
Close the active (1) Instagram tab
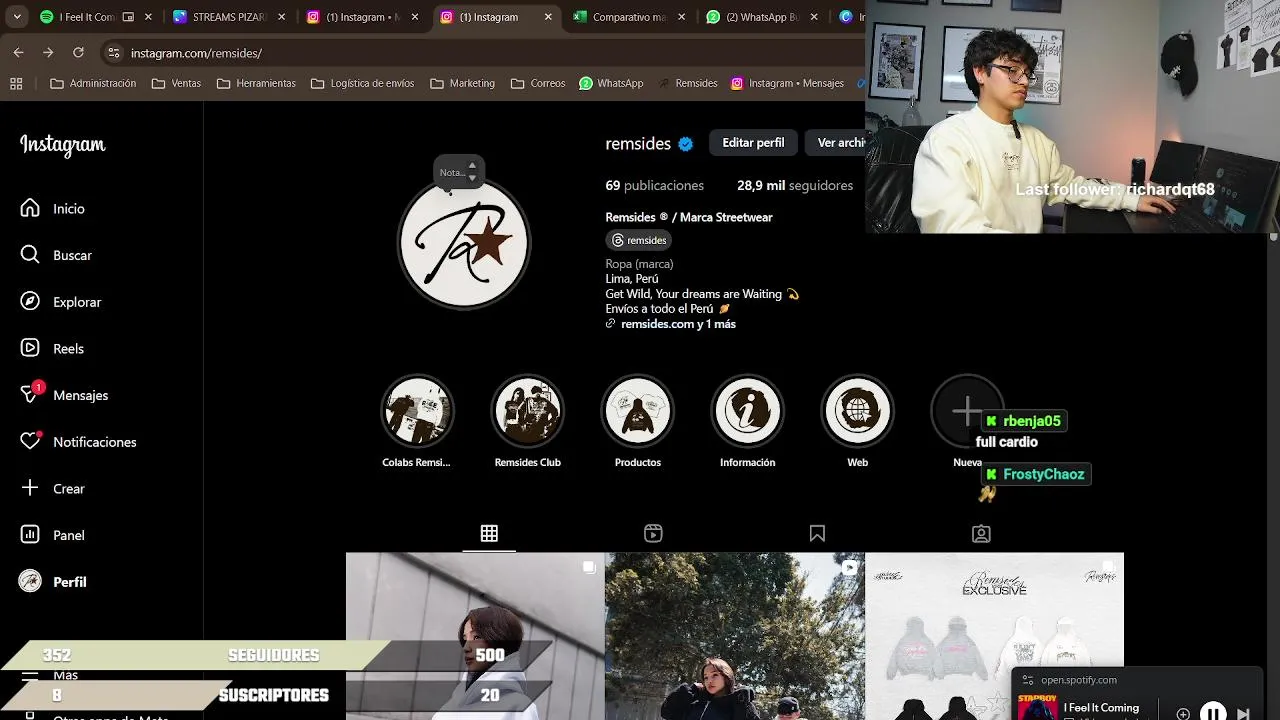point(548,17)
